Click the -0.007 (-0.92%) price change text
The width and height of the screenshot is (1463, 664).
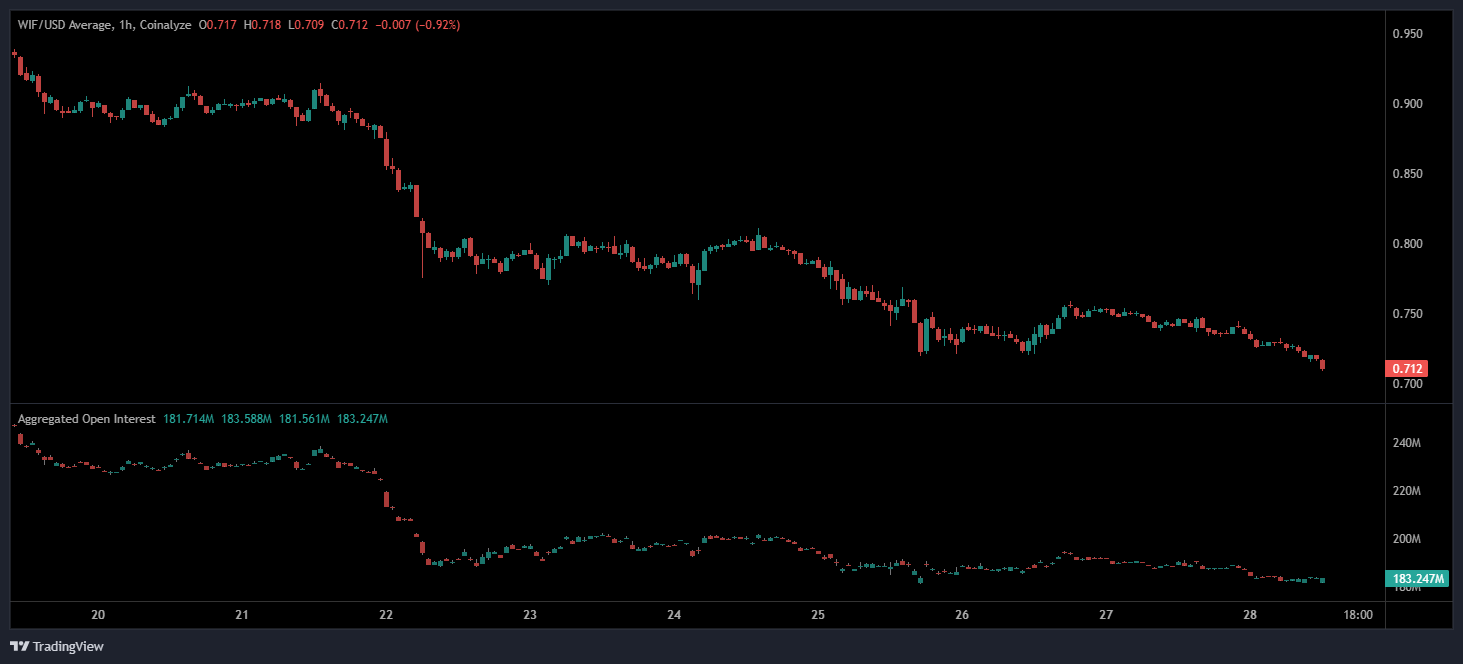pos(419,24)
